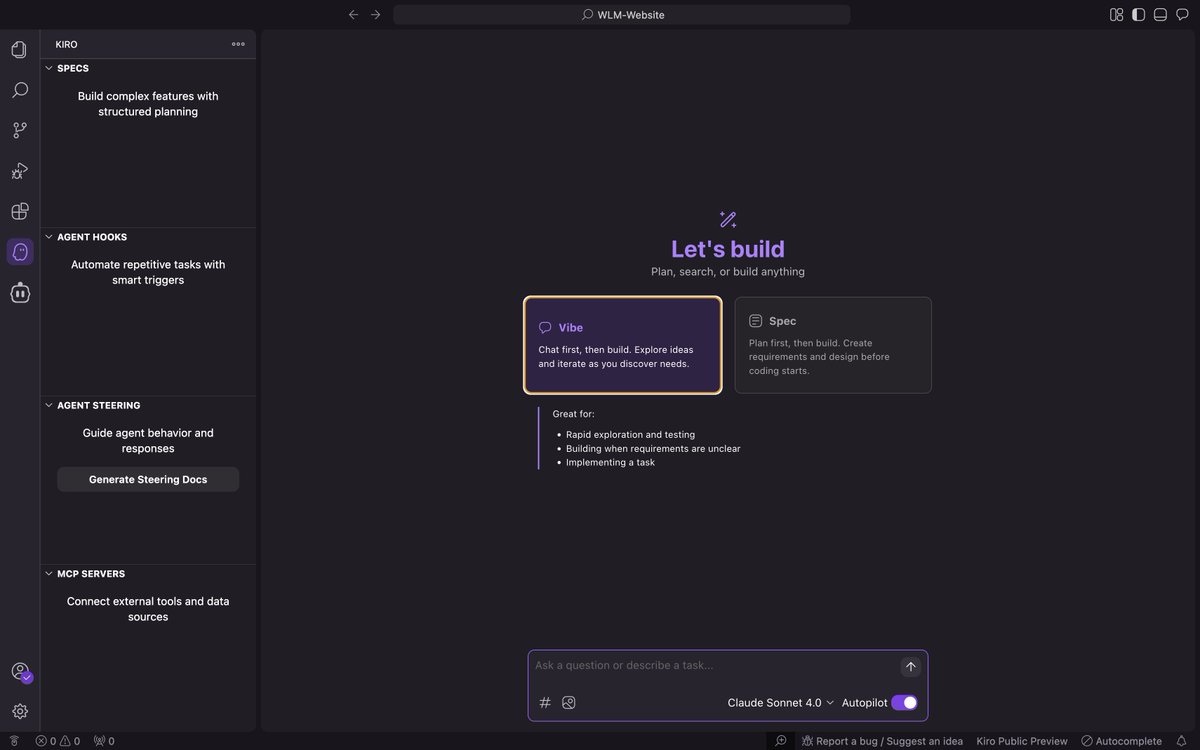
Task: Click the customize layout icon
Action: click(1116, 14)
